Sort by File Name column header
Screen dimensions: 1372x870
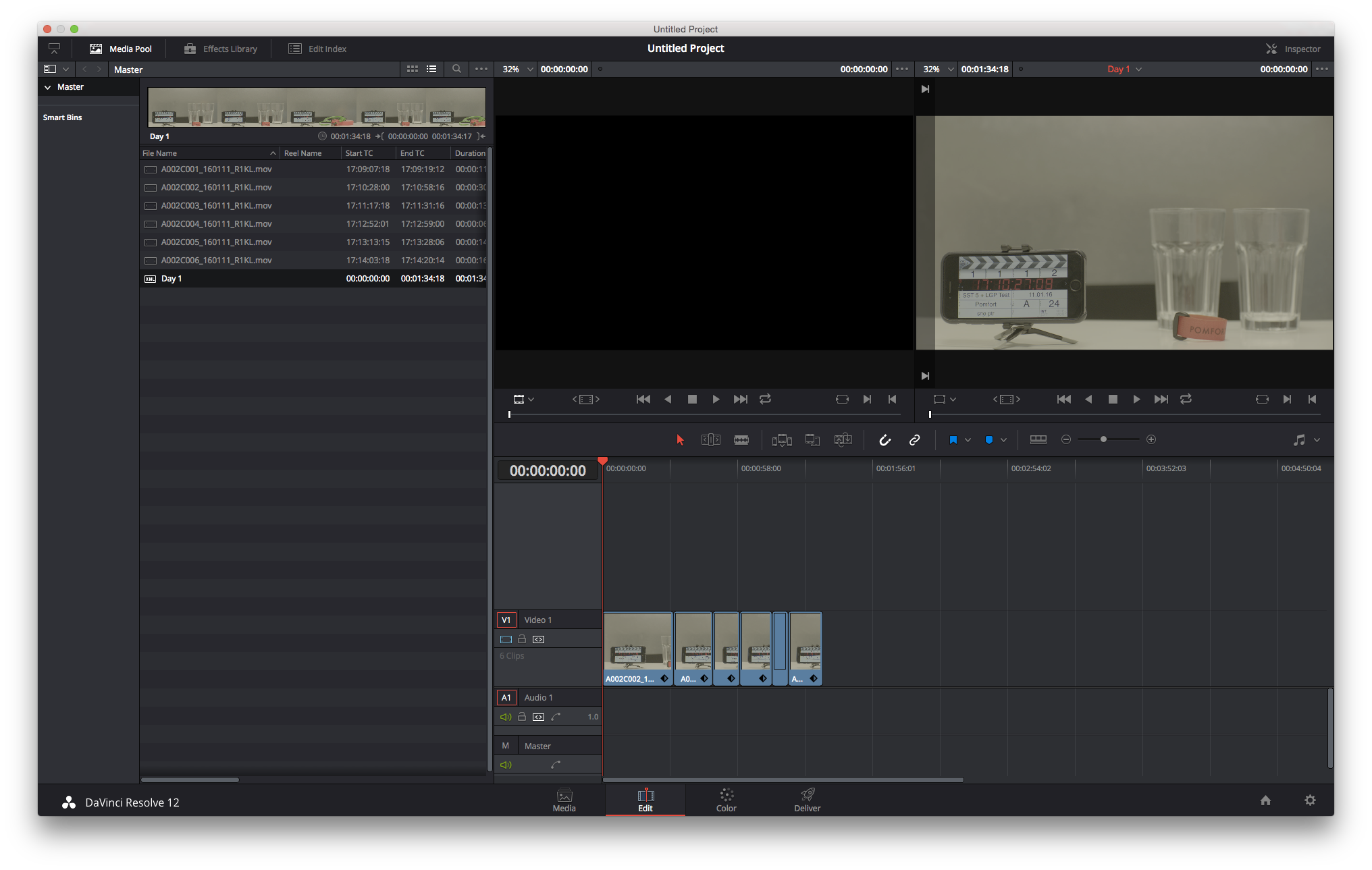209,153
